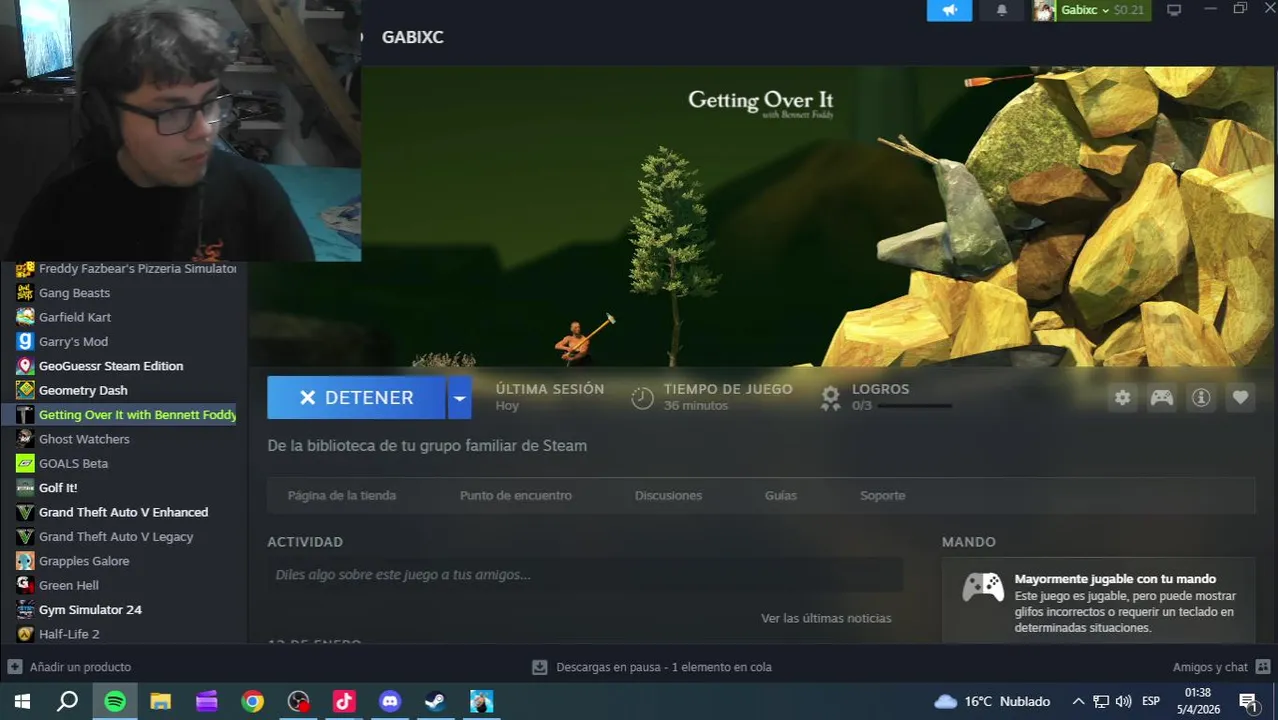Click the TIEMPO DE JUEGO clock icon
Viewport: 1278px width, 720px height.
pos(642,397)
